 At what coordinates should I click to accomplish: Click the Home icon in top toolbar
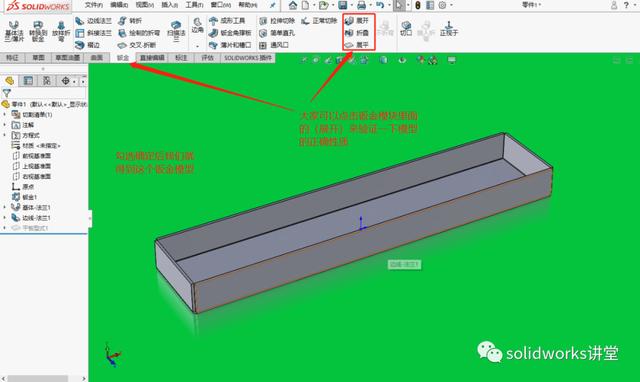[293, 5]
